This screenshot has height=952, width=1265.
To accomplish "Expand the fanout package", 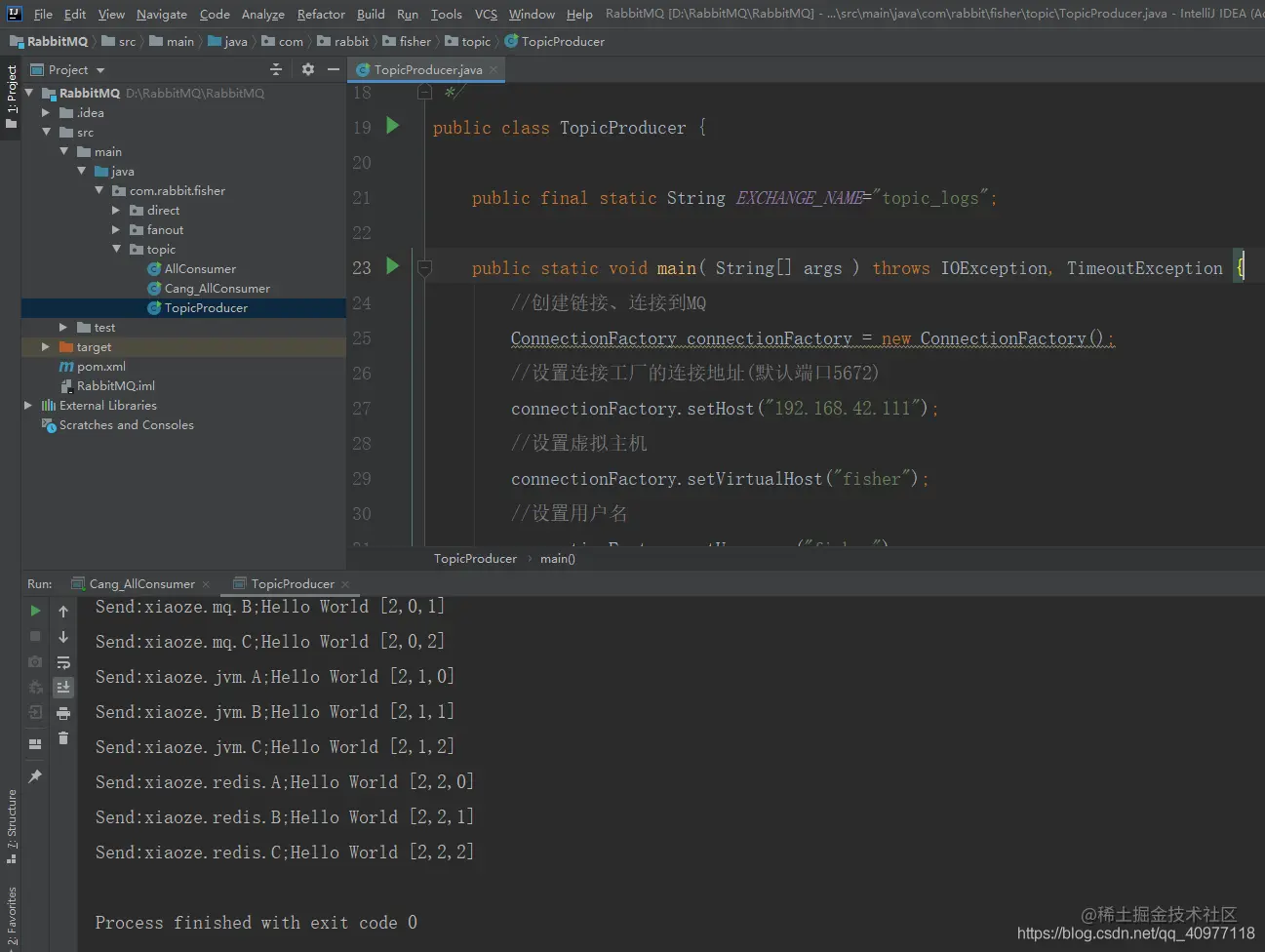I will [116, 229].
